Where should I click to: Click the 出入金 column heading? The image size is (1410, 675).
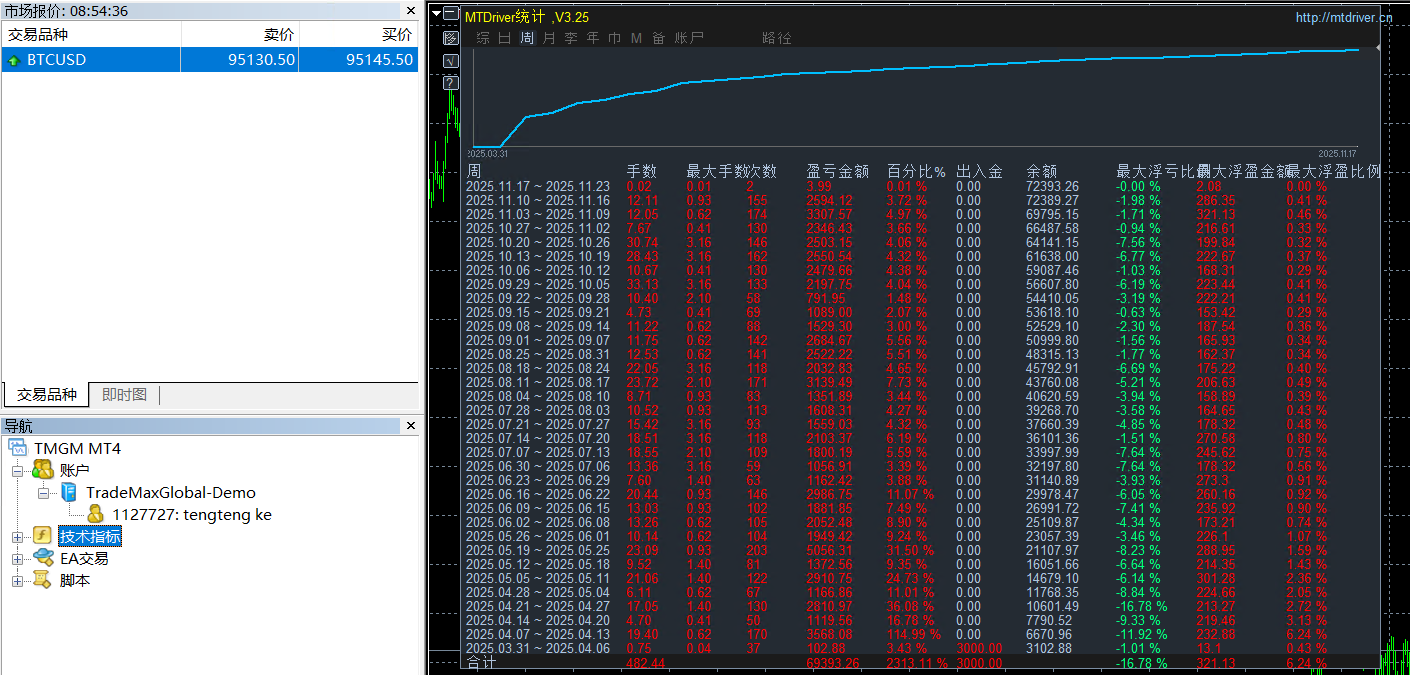(x=979, y=171)
